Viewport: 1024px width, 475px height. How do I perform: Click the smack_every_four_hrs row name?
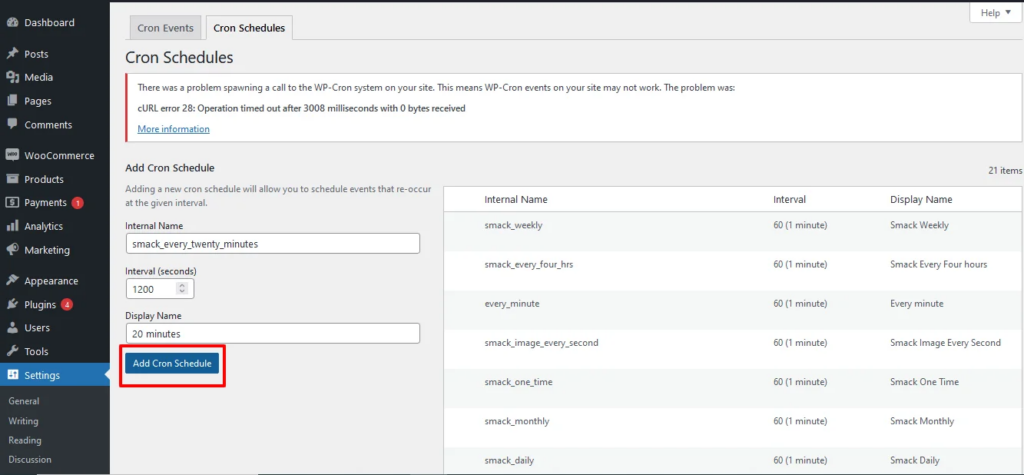tap(529, 265)
